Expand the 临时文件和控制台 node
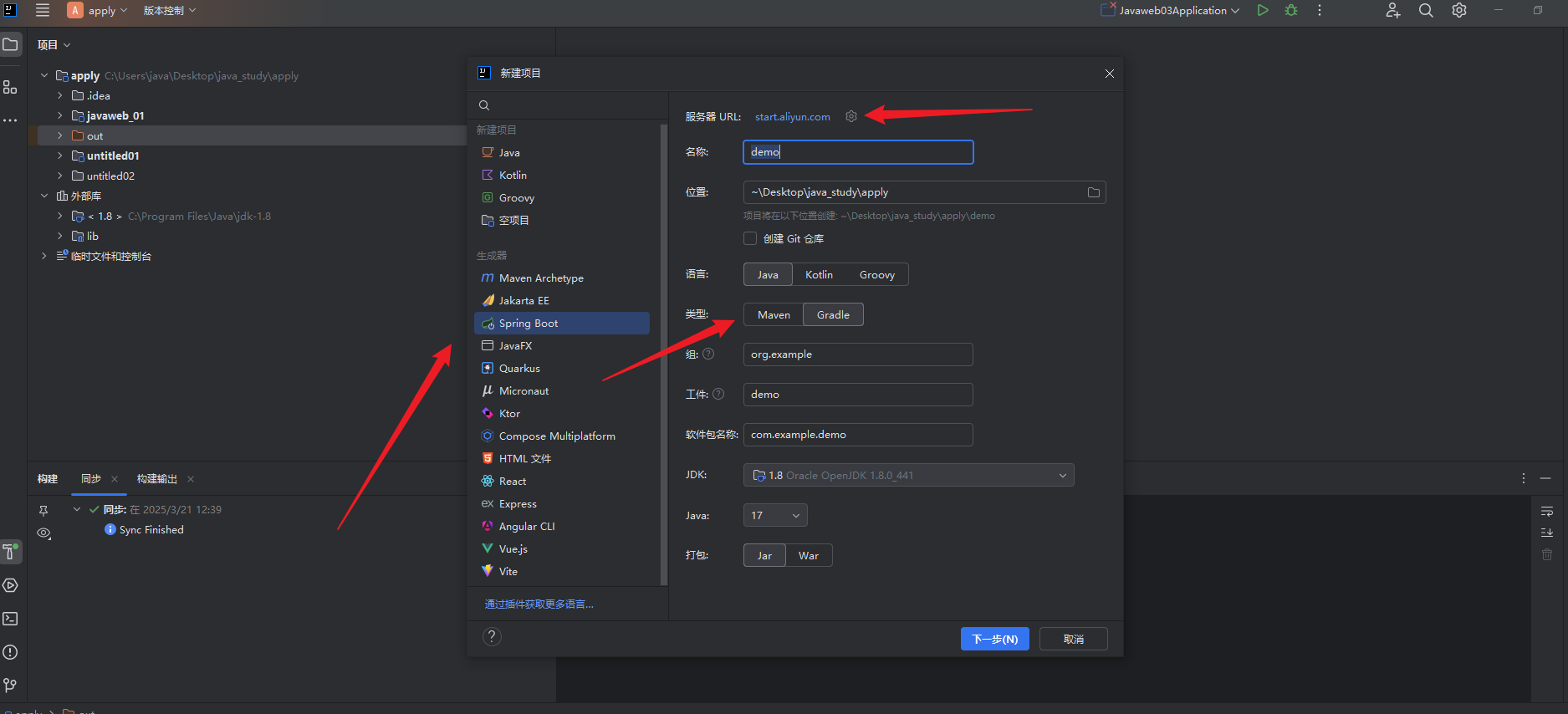Screen dimensions: 1568x714 pyautogui.click(x=44, y=256)
